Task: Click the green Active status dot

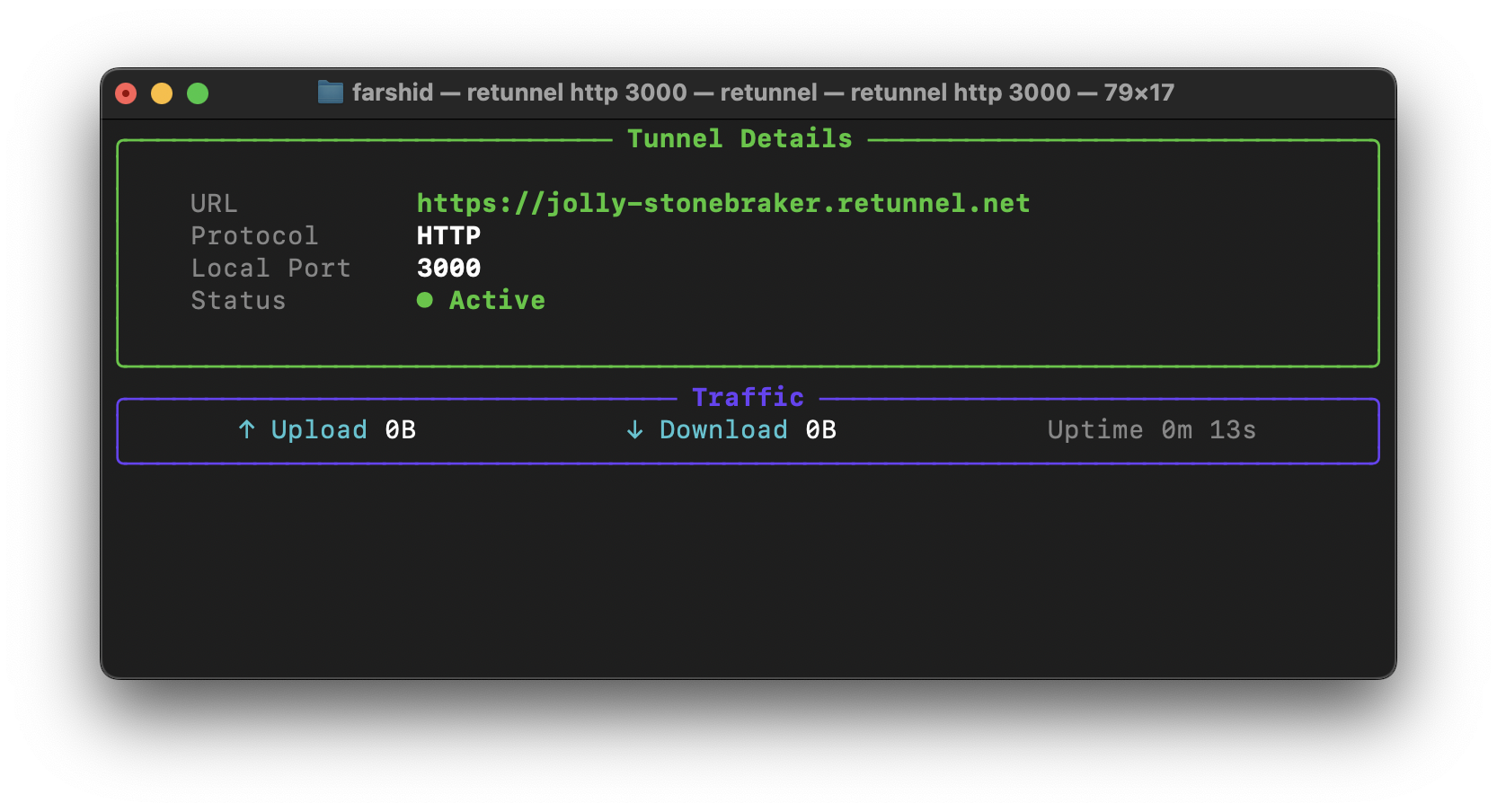Action: (x=425, y=300)
